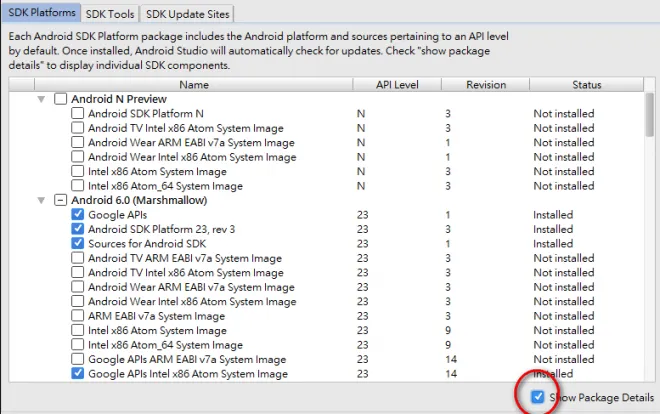Check Google APIs ARM EABI v7a System Image
The image size is (660, 414).
(77, 359)
